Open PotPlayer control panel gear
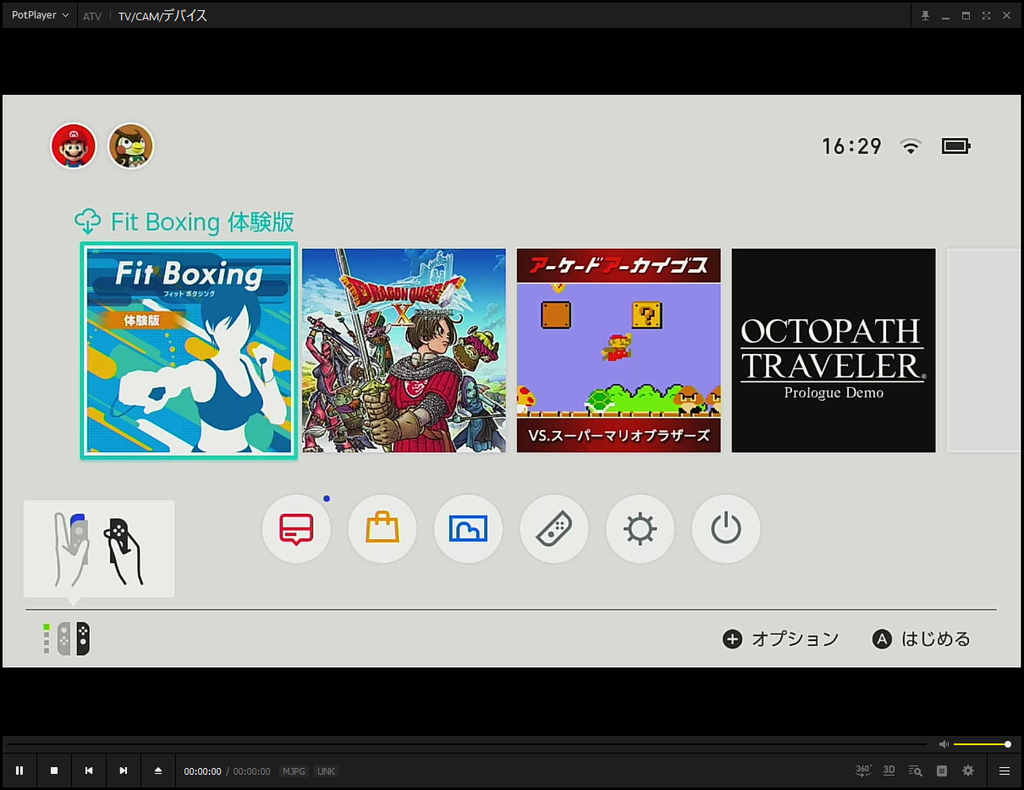 pyautogui.click(x=968, y=771)
